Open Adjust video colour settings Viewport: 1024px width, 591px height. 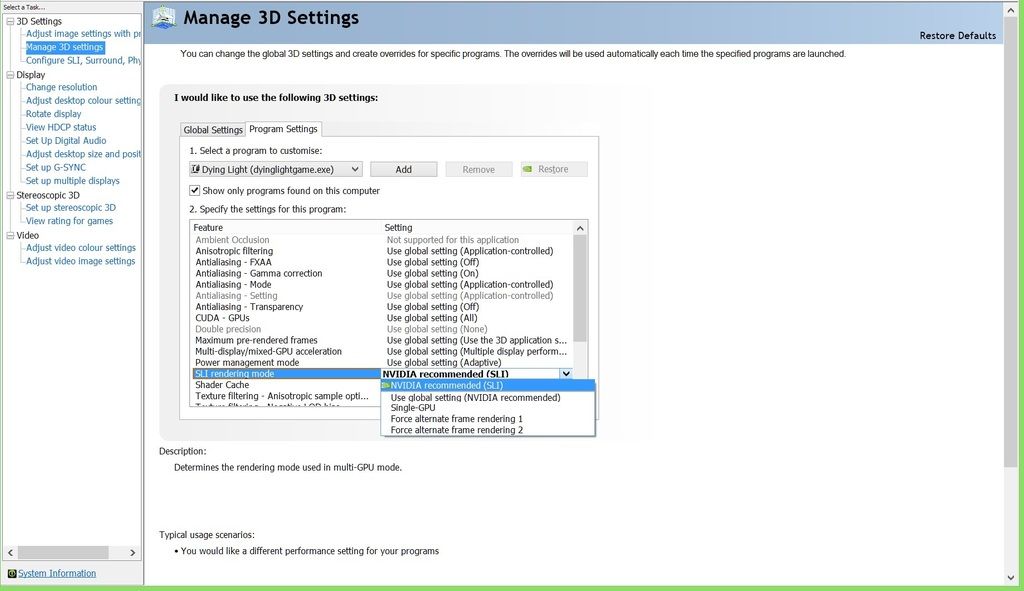(81, 248)
